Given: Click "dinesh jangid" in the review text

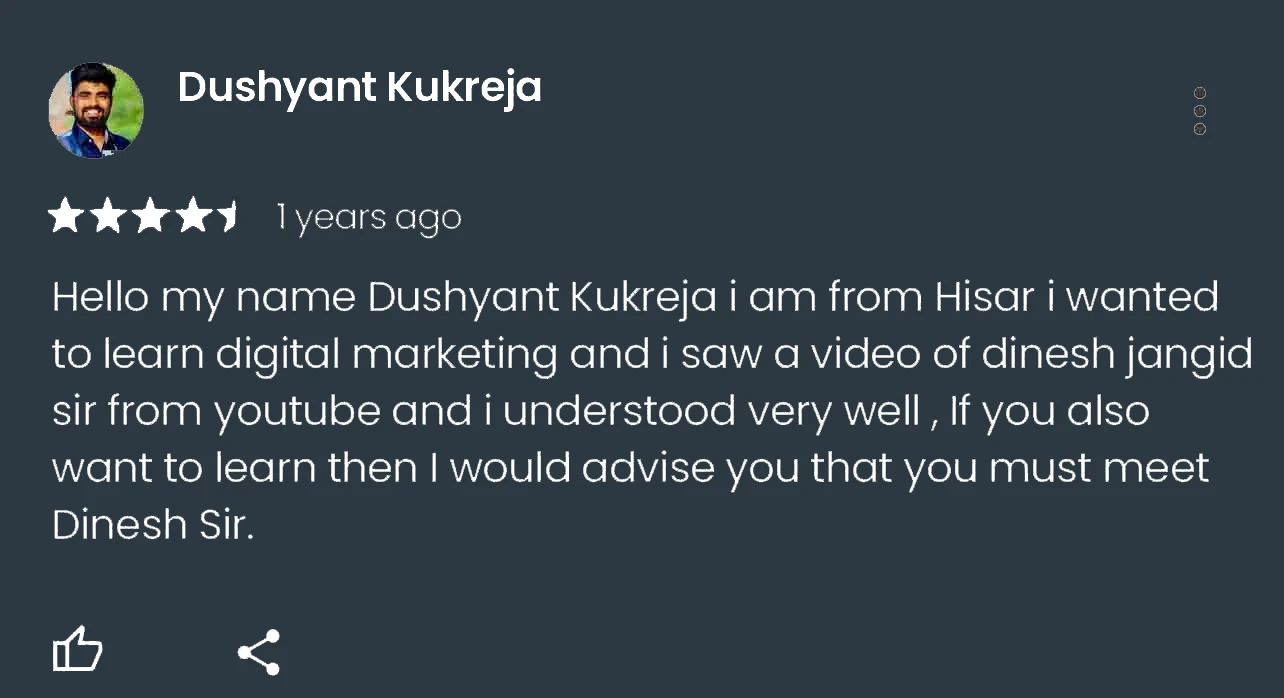Looking at the screenshot, I should click(1117, 354).
